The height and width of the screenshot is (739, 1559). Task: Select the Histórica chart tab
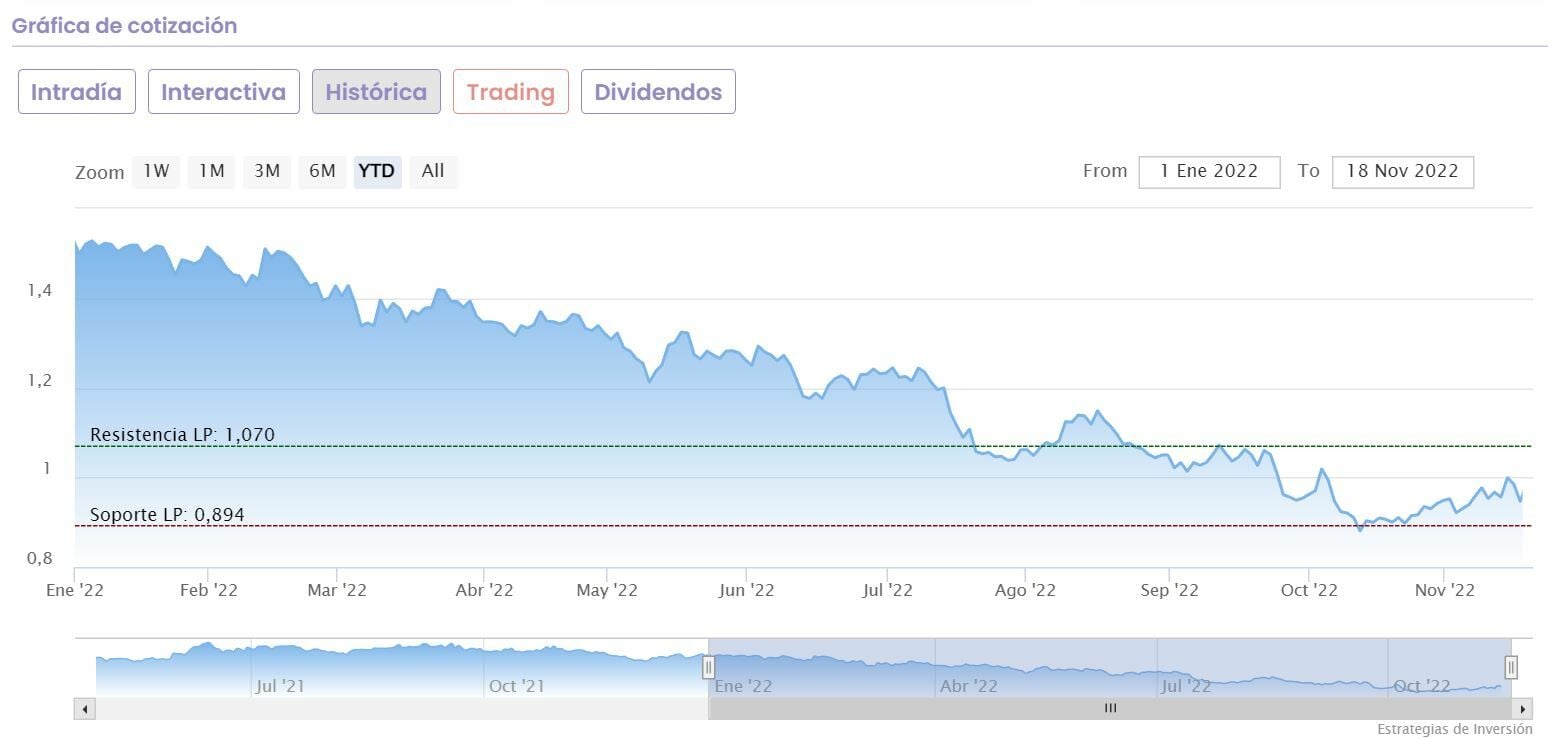(376, 92)
